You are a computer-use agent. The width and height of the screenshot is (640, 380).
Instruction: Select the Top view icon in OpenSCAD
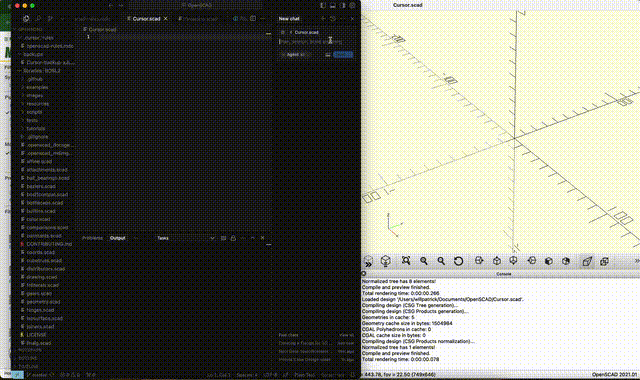[497, 260]
